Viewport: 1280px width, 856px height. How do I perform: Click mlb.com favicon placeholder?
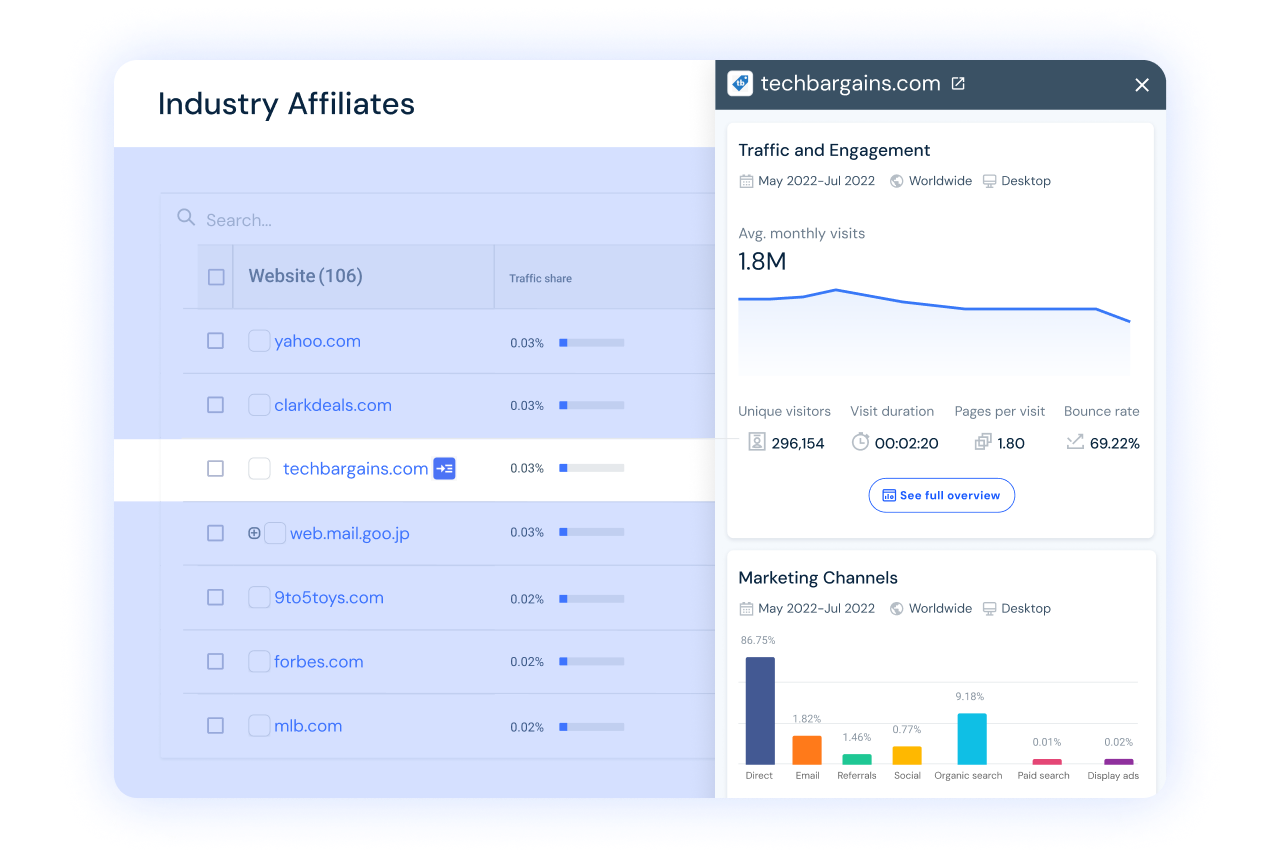(x=259, y=725)
